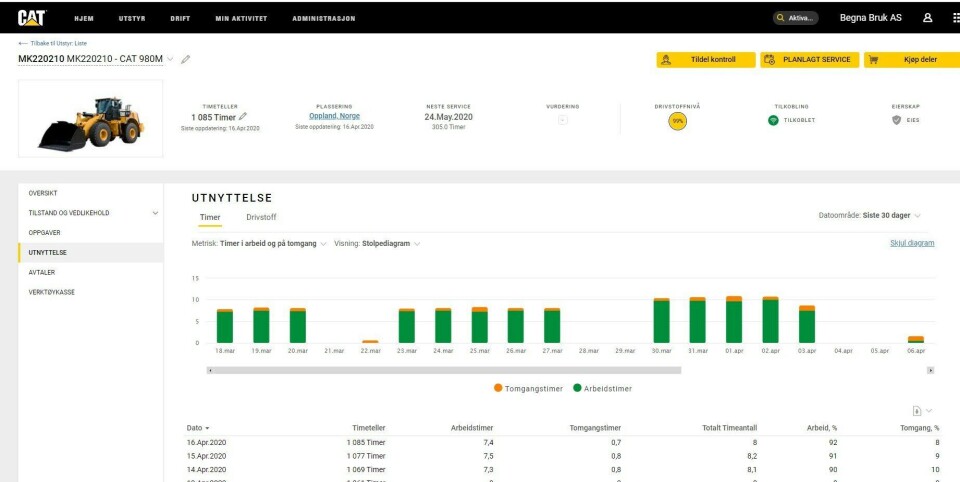Screen dimensions: 960x482
Task: Edit the Timeteller hours with pencil icon
Action: click(x=243, y=117)
